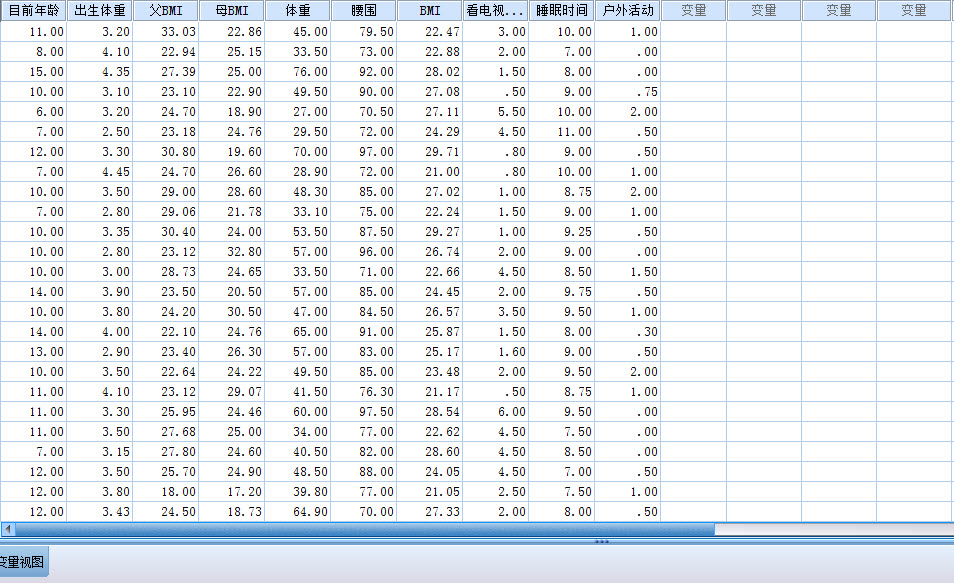This screenshot has width=954, height=583.
Task: Select the cell containing 22.86
Action: 232,32
